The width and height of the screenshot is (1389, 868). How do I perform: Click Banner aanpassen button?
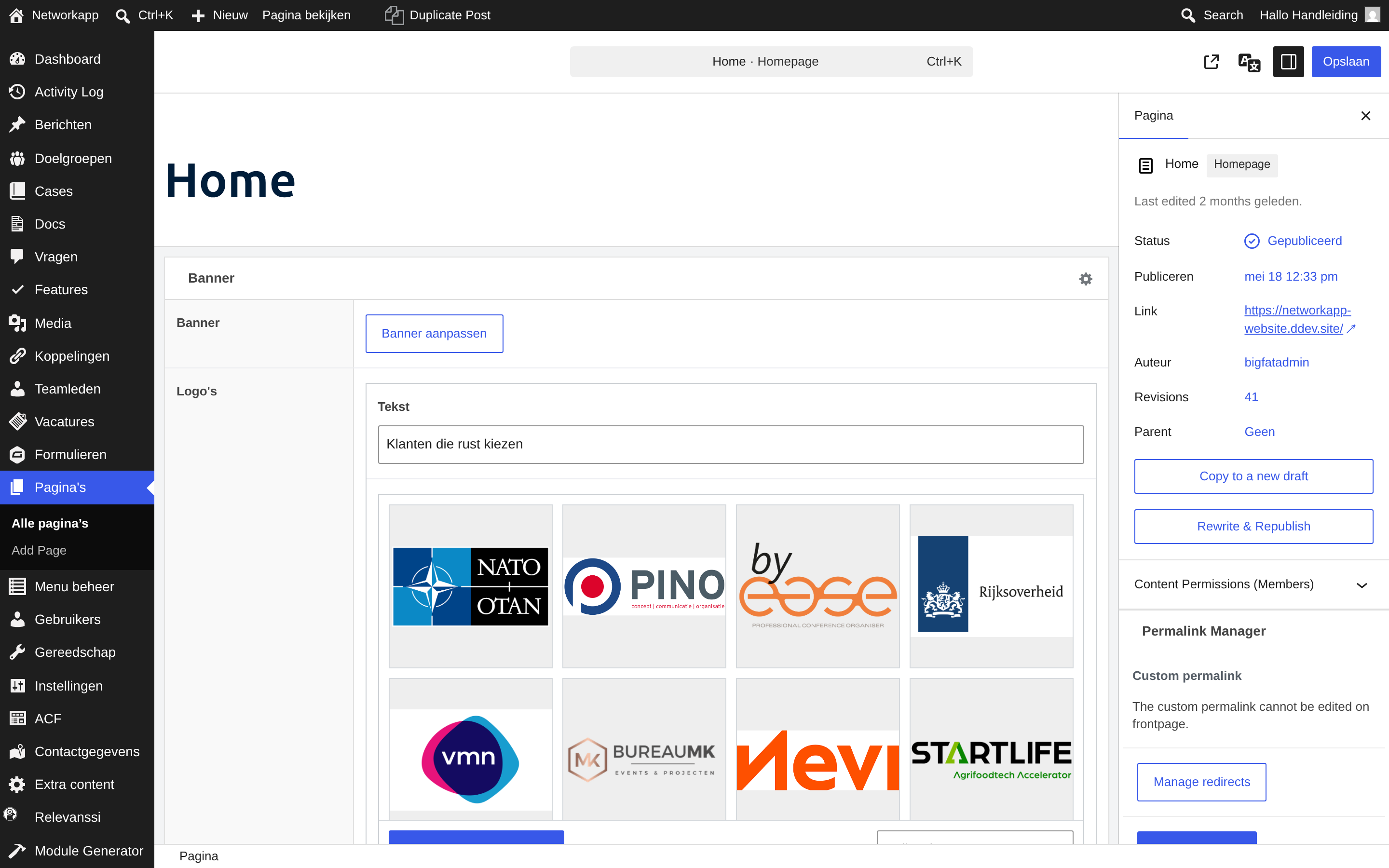click(x=434, y=334)
